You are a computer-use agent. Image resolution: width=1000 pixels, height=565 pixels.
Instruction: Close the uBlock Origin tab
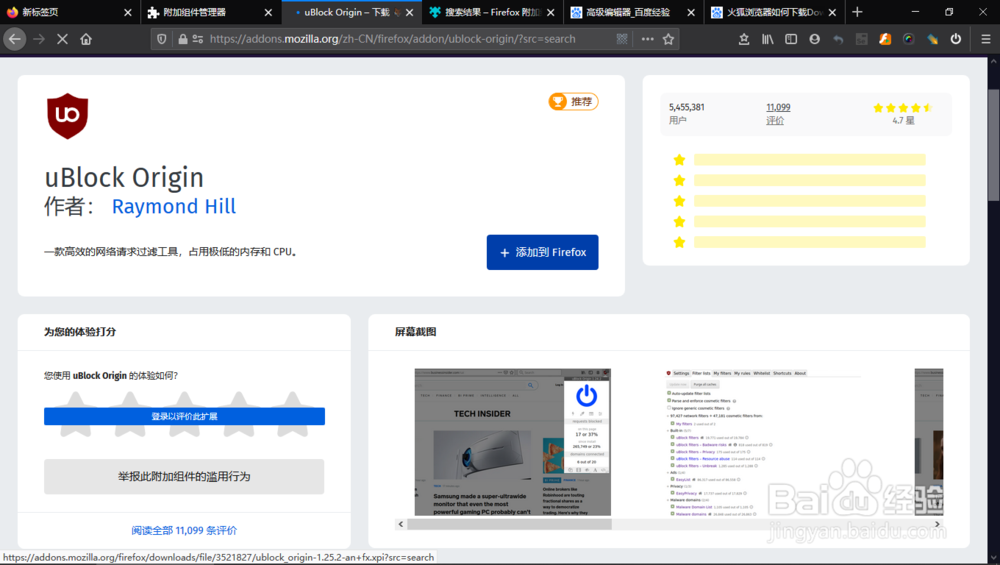409,12
